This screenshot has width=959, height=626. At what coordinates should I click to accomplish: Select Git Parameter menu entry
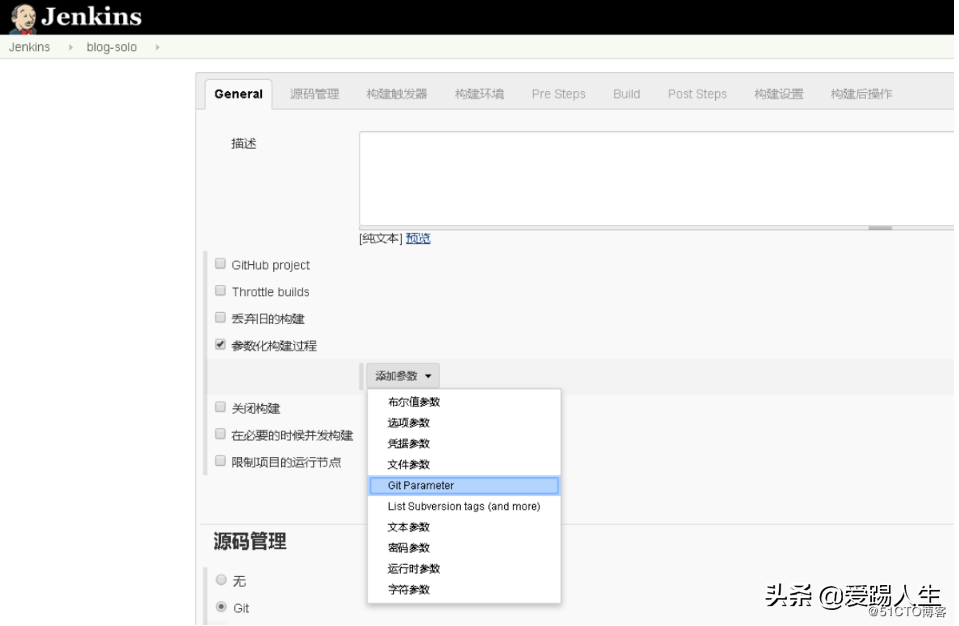(464, 485)
